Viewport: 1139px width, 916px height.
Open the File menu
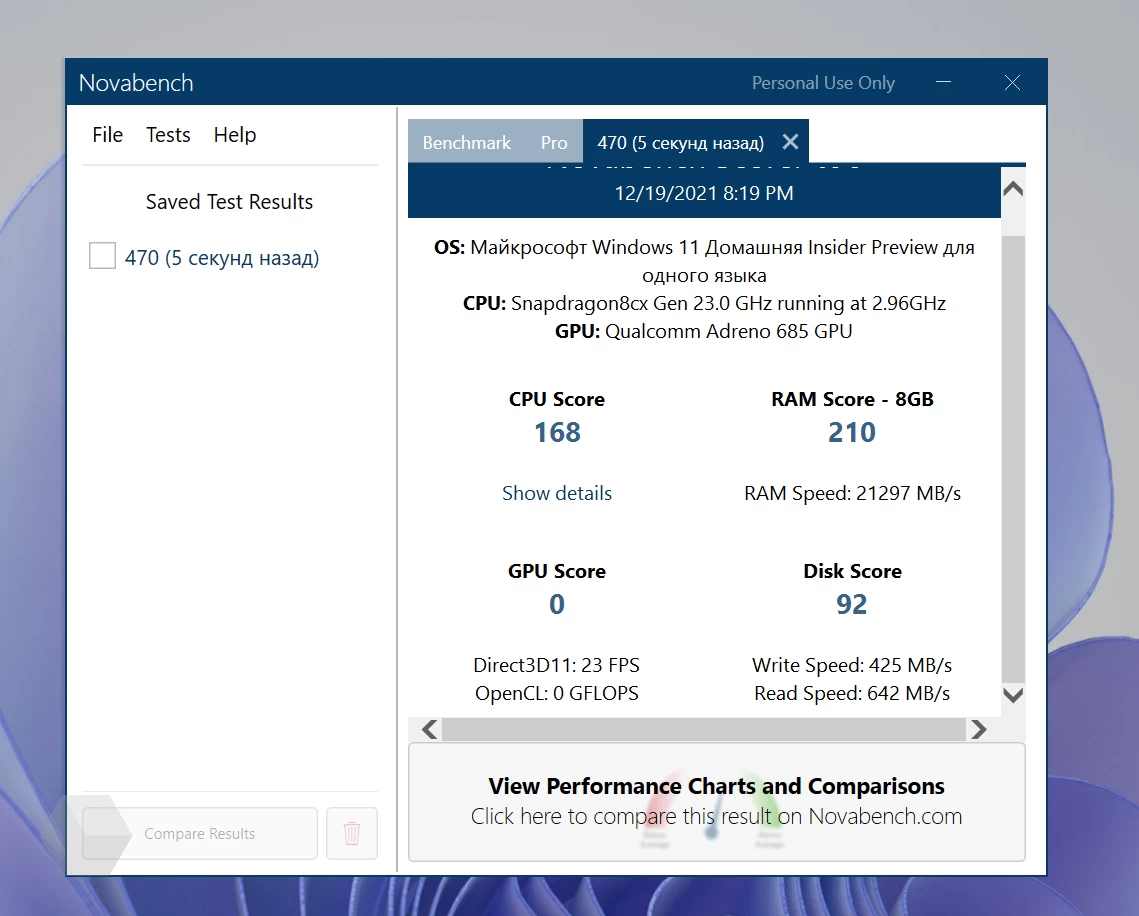pos(107,135)
